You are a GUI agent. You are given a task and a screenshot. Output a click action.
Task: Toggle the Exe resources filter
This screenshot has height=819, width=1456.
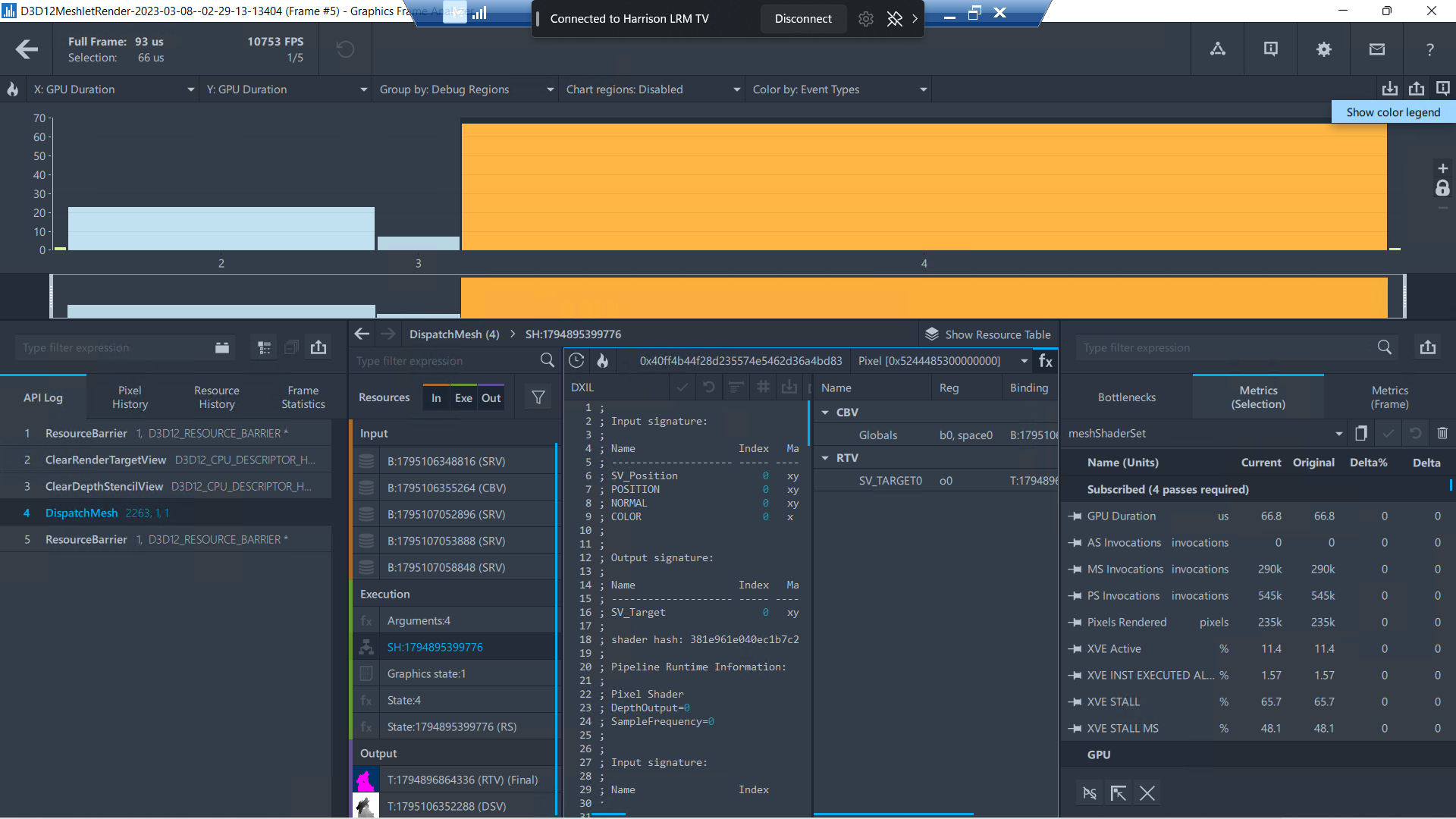463,397
